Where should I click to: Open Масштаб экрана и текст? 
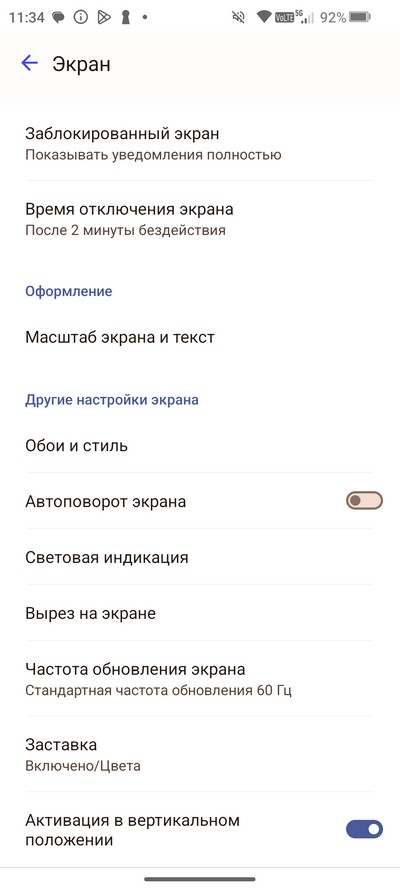[200, 337]
